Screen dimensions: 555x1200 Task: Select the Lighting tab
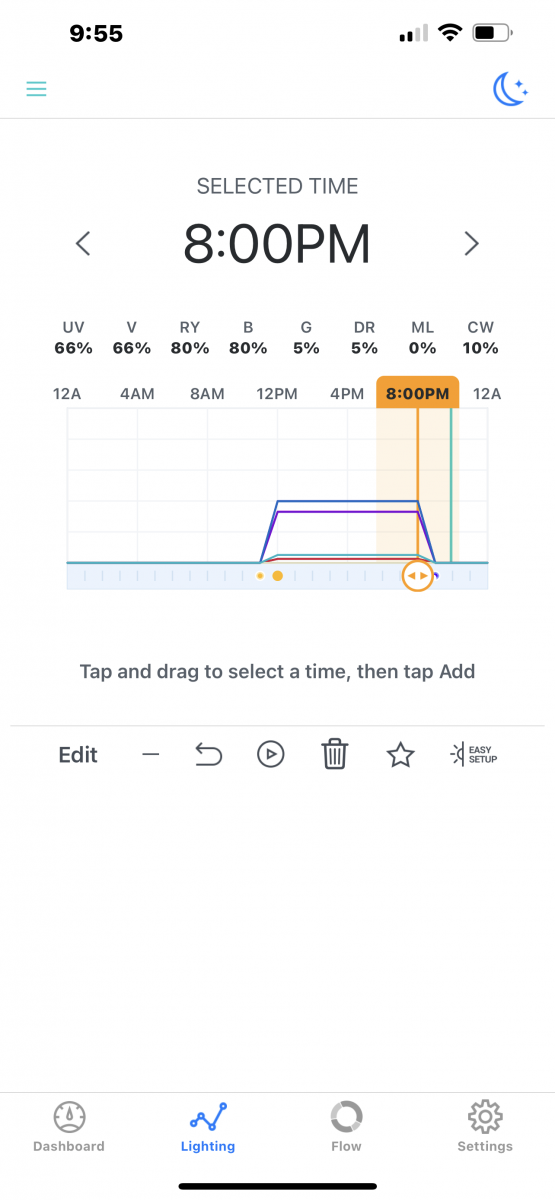coord(208,1127)
